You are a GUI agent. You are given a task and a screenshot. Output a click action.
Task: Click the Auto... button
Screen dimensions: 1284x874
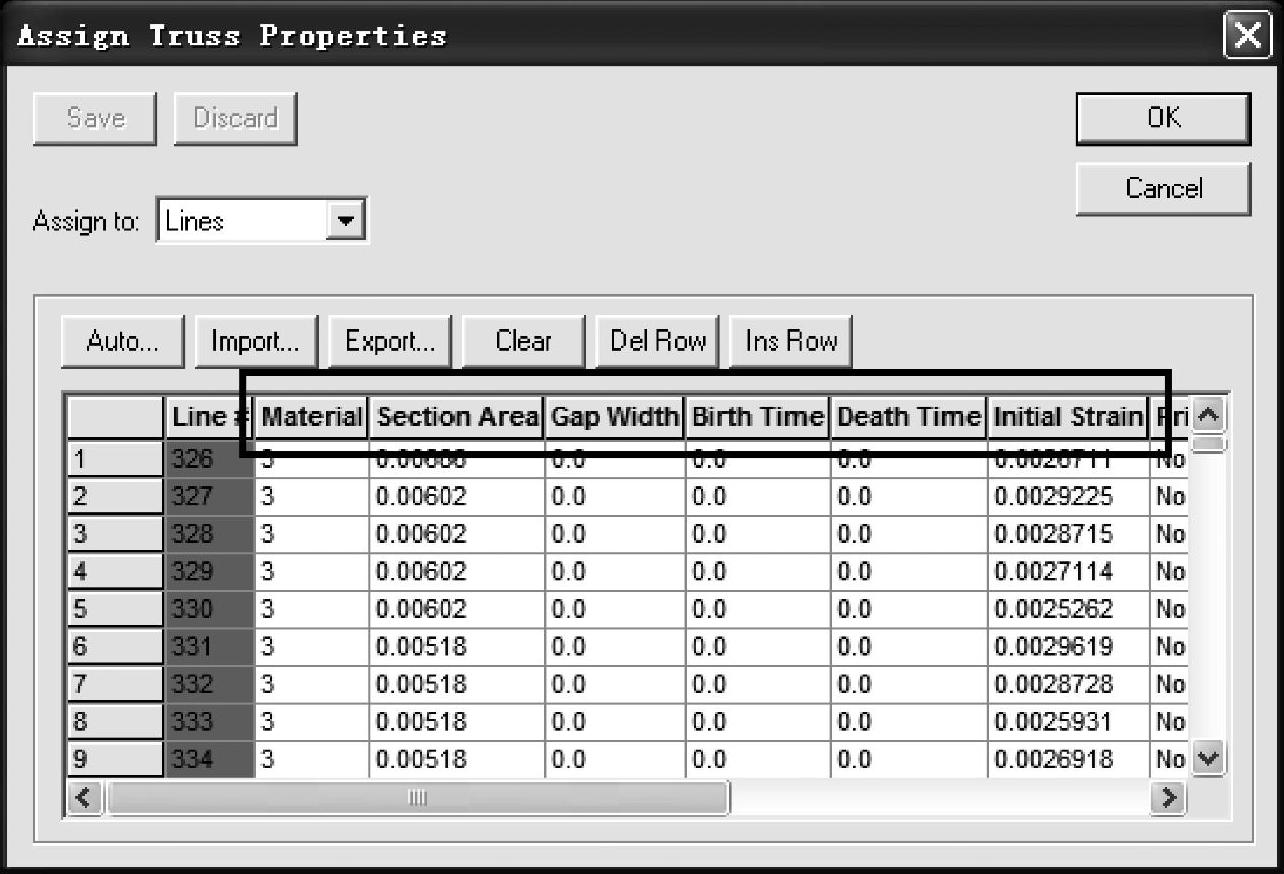pos(122,342)
